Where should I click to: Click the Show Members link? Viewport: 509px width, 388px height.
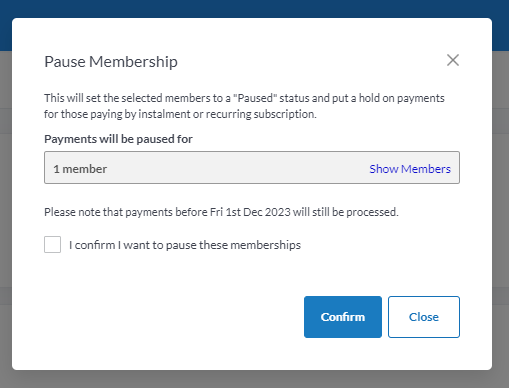click(x=410, y=169)
